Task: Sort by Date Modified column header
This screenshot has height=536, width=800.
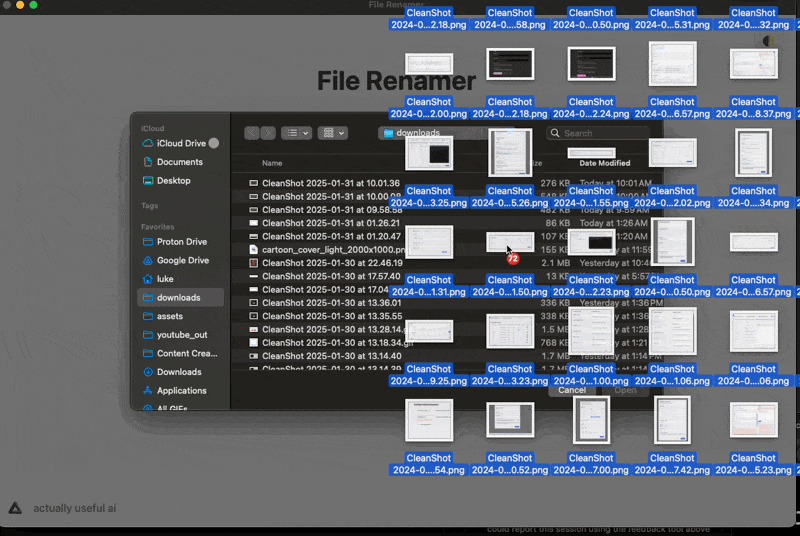Action: (x=605, y=163)
